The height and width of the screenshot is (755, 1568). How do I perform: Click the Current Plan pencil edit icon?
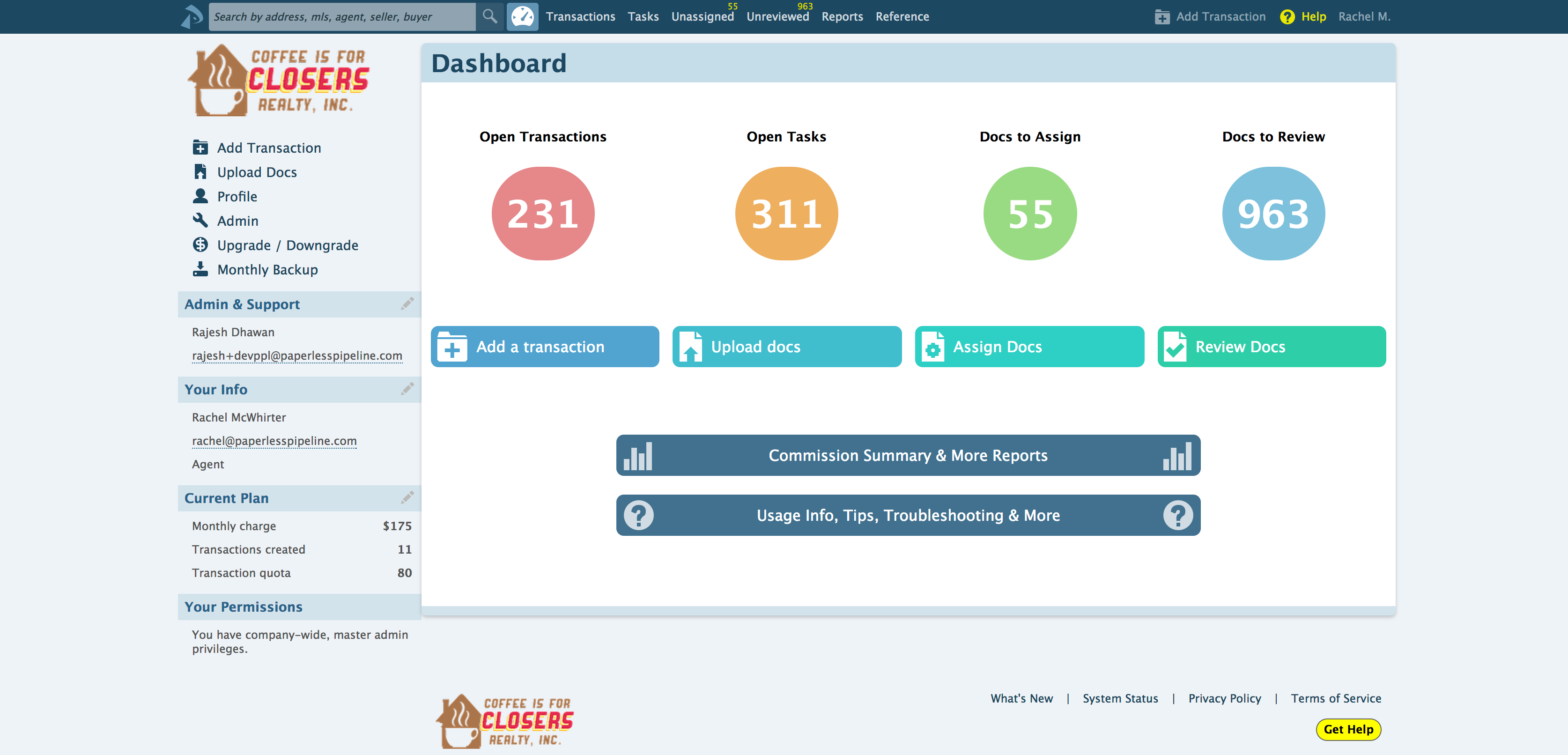coord(407,497)
